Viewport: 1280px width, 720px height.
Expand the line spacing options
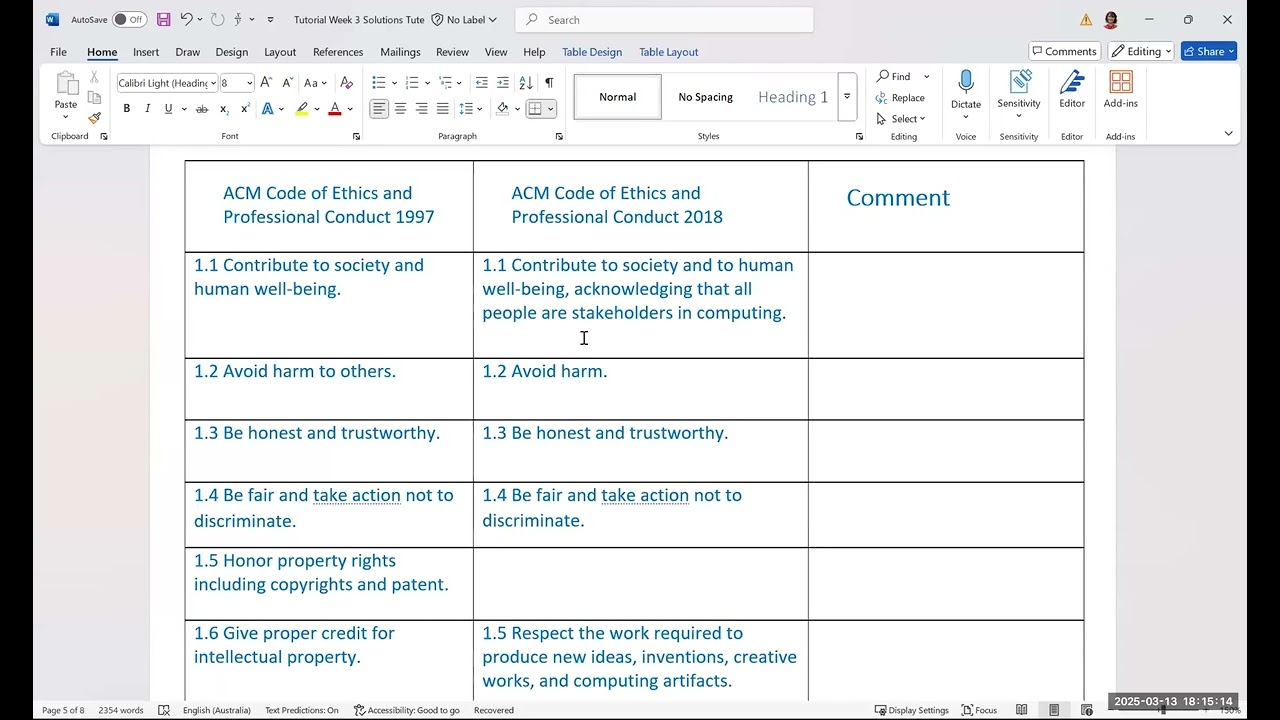(479, 109)
